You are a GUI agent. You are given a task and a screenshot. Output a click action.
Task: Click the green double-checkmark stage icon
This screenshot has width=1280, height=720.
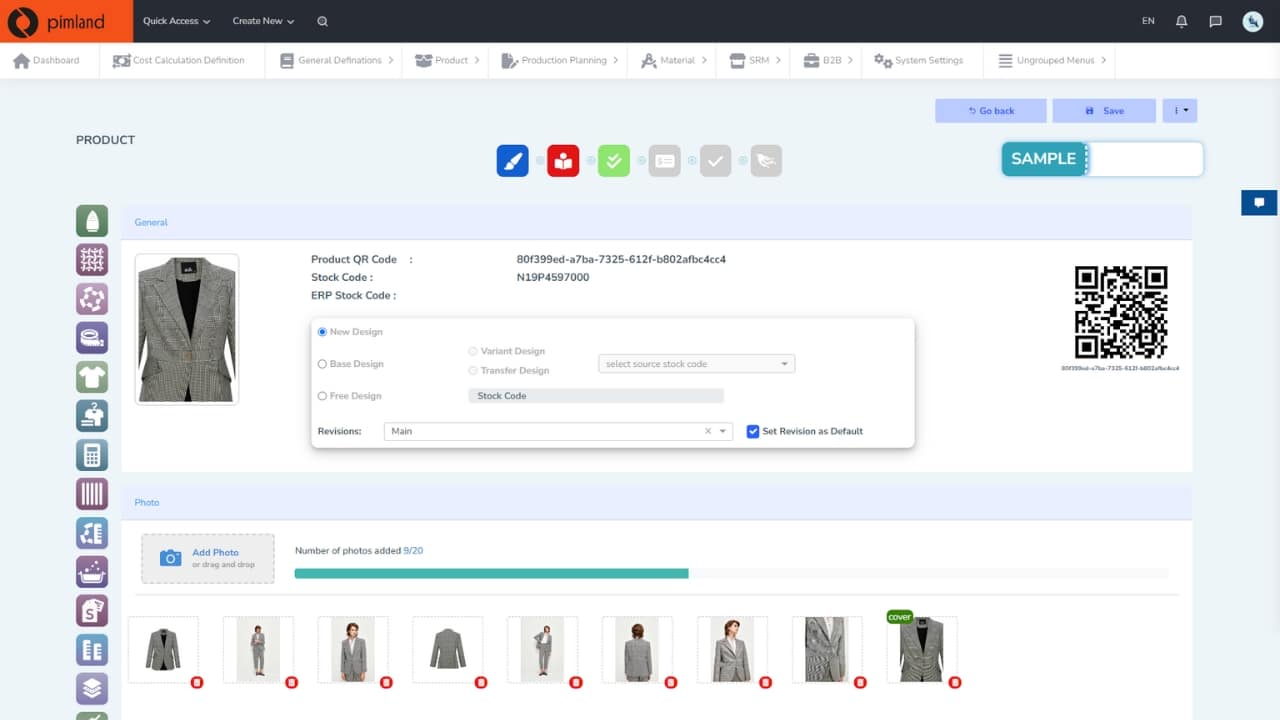pyautogui.click(x=614, y=161)
